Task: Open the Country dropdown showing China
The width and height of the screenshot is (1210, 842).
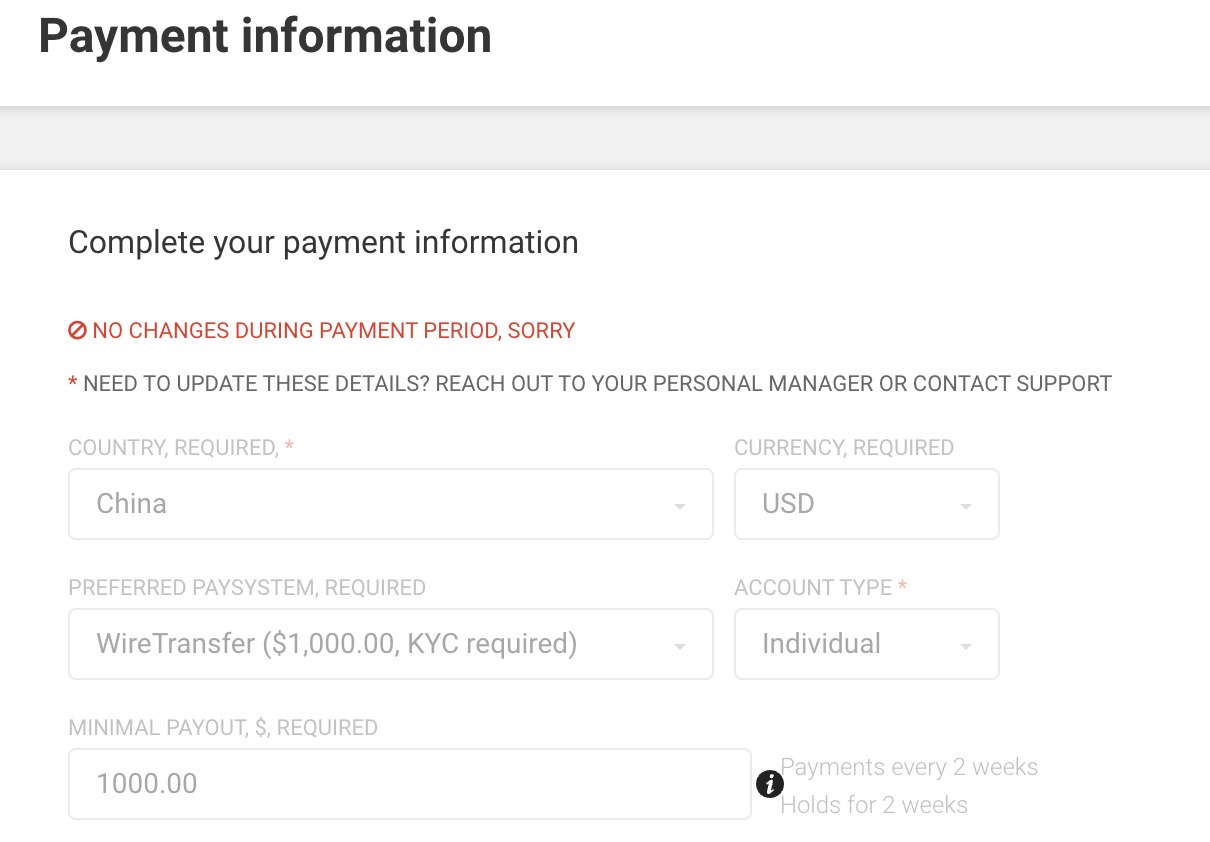Action: tap(390, 504)
